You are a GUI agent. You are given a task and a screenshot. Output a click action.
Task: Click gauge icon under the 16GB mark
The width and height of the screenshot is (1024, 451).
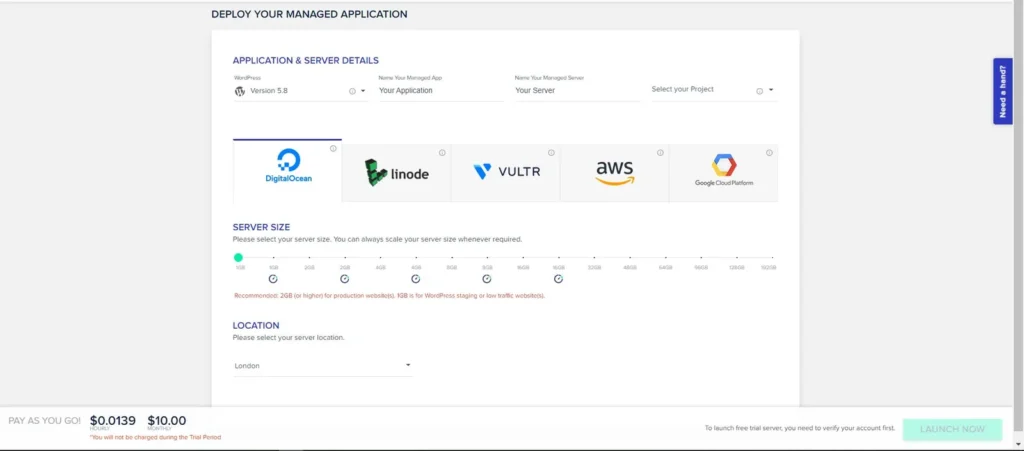558,279
